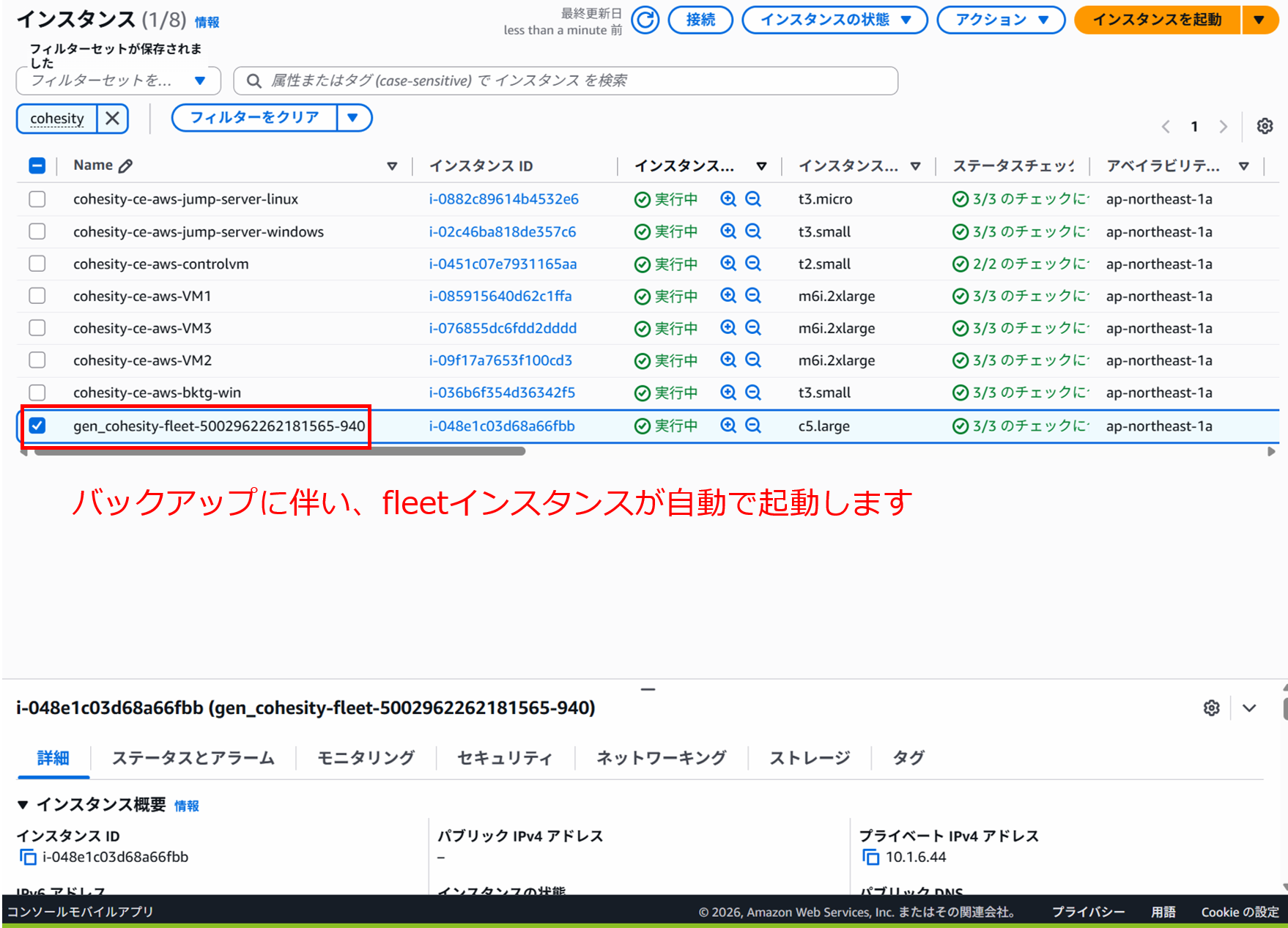Open the Monitoring tab
Image resolution: width=1288 pixels, height=928 pixels.
point(366,758)
